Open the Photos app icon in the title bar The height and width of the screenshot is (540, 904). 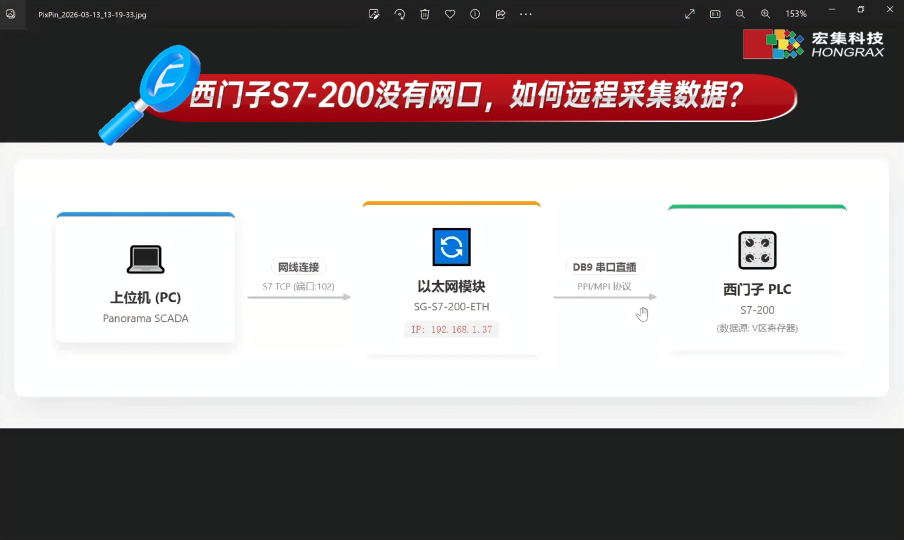tap(10, 14)
